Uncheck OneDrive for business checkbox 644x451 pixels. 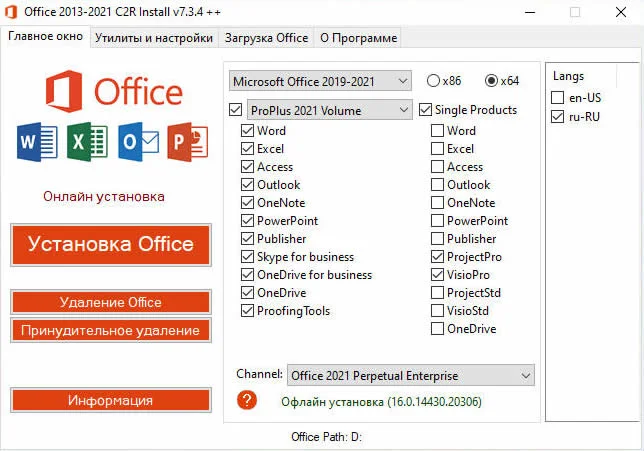[x=247, y=275]
